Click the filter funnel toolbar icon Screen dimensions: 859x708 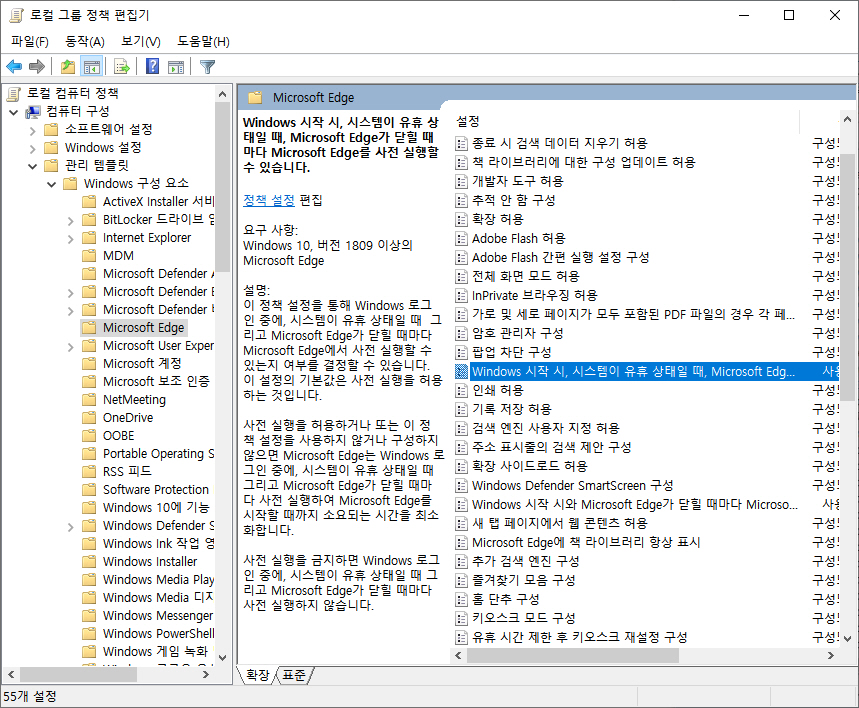pos(207,67)
